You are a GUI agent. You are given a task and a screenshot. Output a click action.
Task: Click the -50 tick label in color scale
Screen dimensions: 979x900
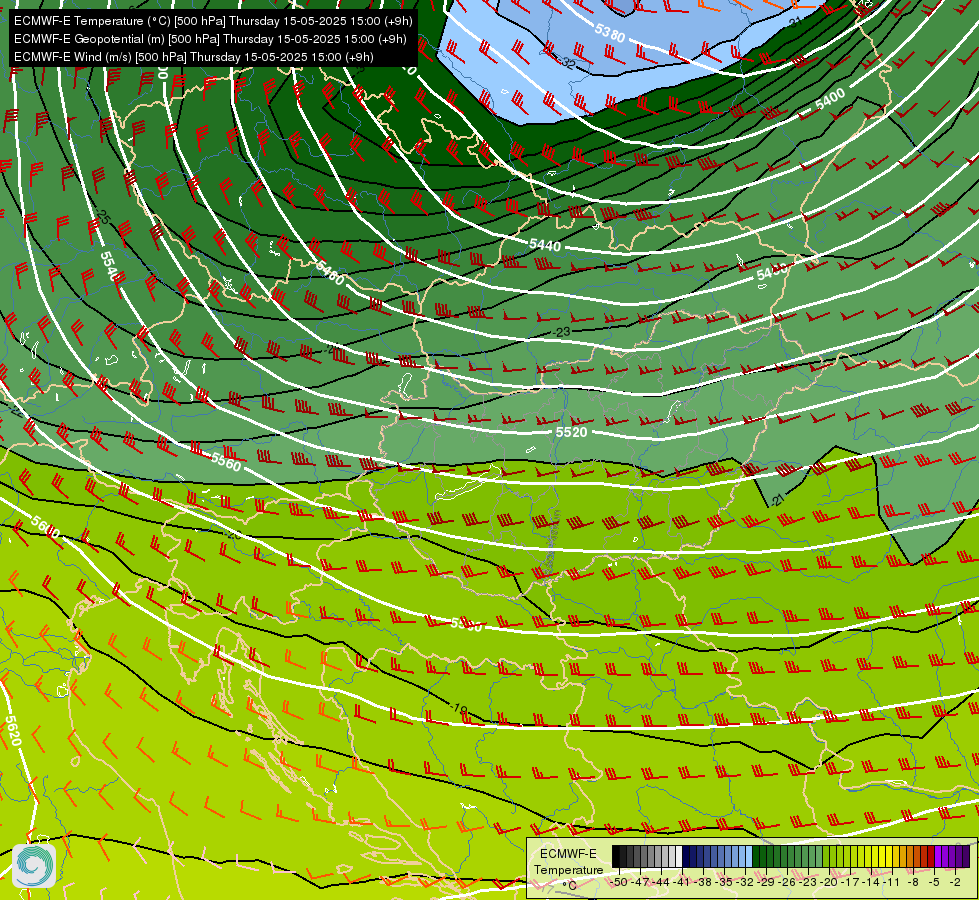point(619,882)
